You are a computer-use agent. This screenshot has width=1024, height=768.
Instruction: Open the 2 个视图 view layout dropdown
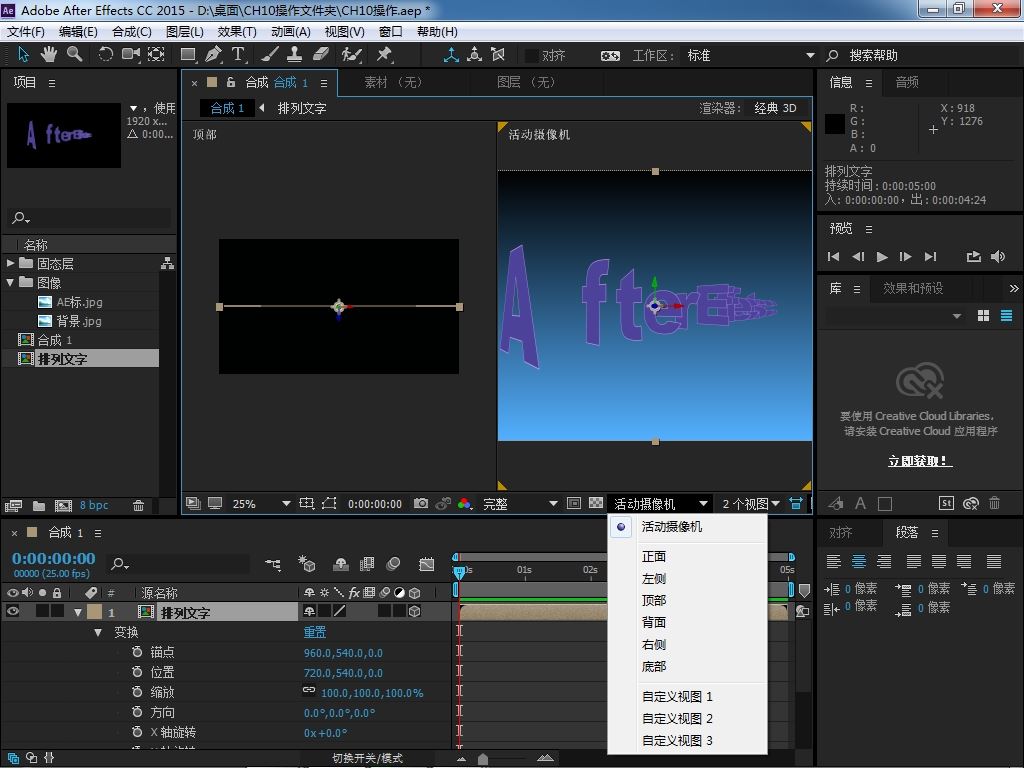(750, 504)
